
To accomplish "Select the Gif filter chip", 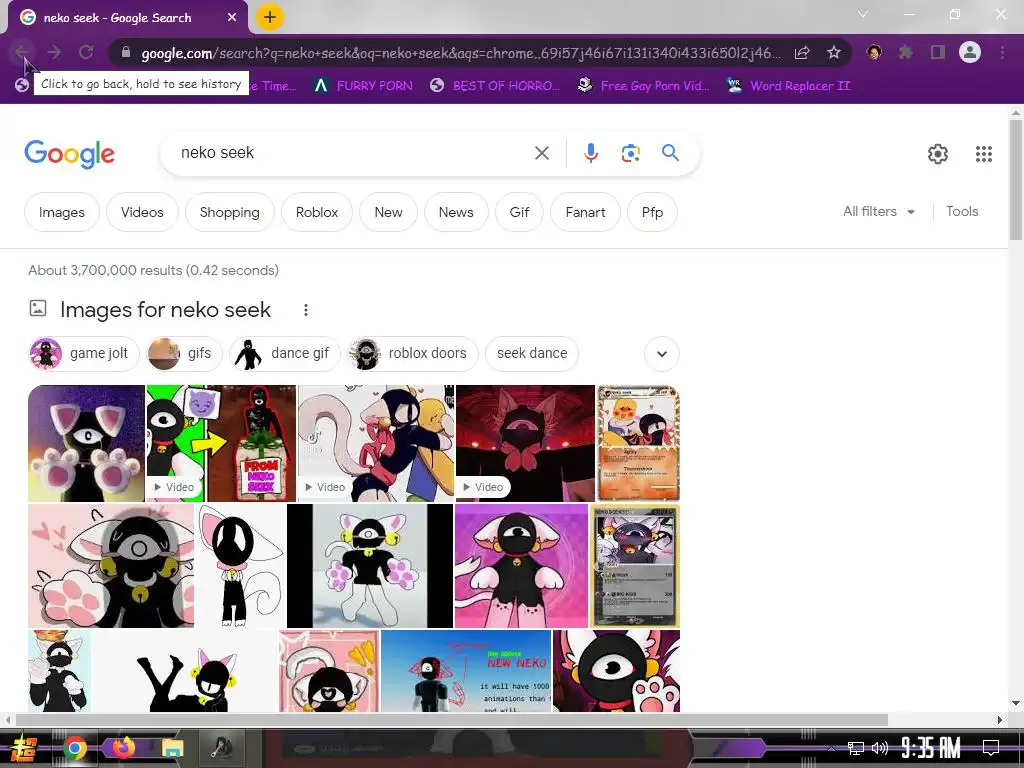I will pyautogui.click(x=519, y=212).
